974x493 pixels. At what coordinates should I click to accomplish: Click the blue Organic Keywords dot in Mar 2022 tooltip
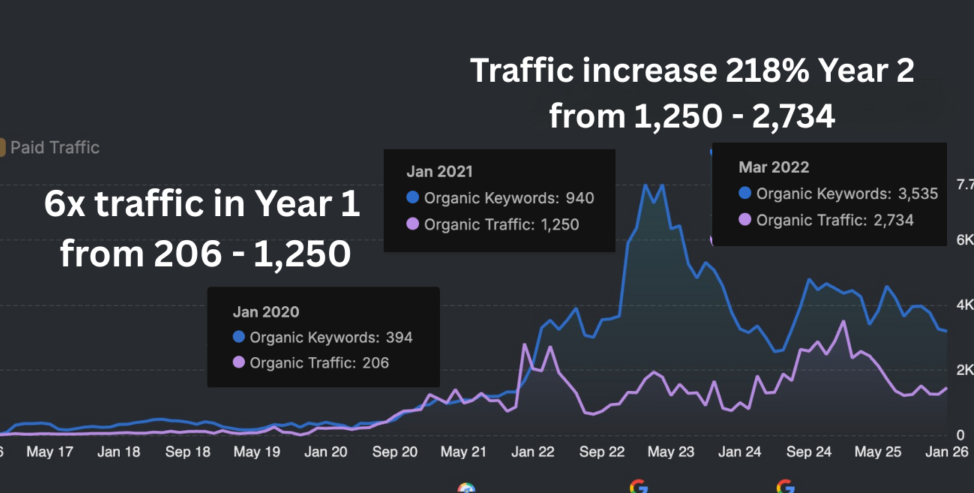tap(745, 194)
